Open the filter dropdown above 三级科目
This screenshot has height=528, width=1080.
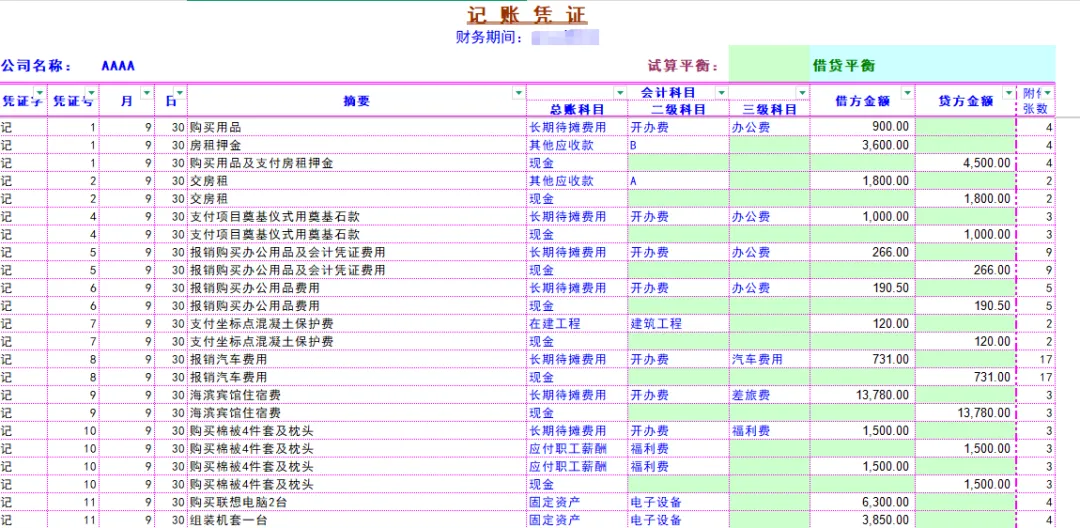click(802, 92)
